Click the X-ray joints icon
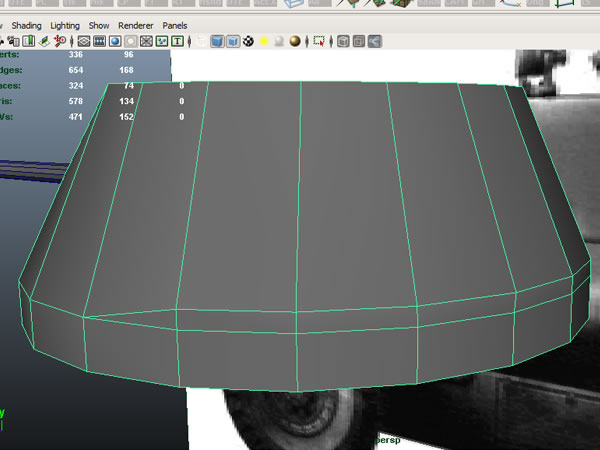Image resolution: width=600 pixels, height=450 pixels. point(373,42)
